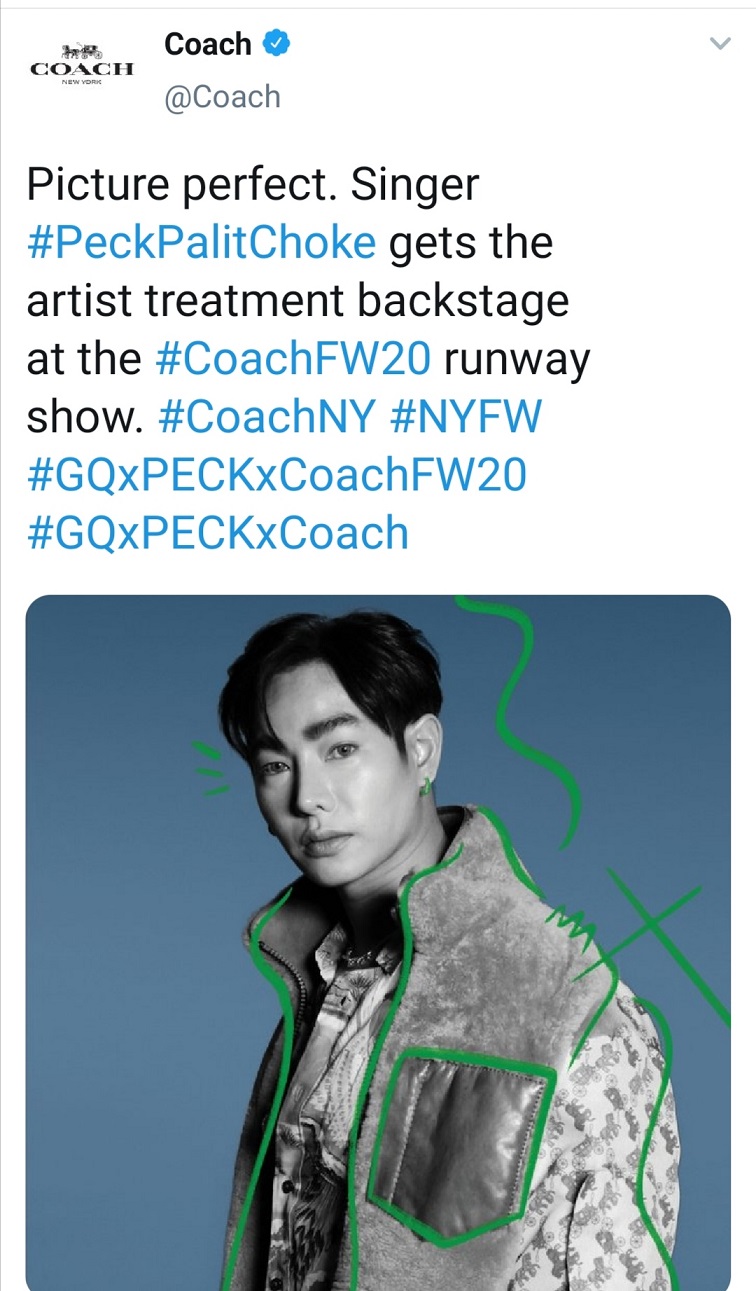The image size is (756, 1291).
Task: Open the Coach display name profile
Action: coord(208,44)
